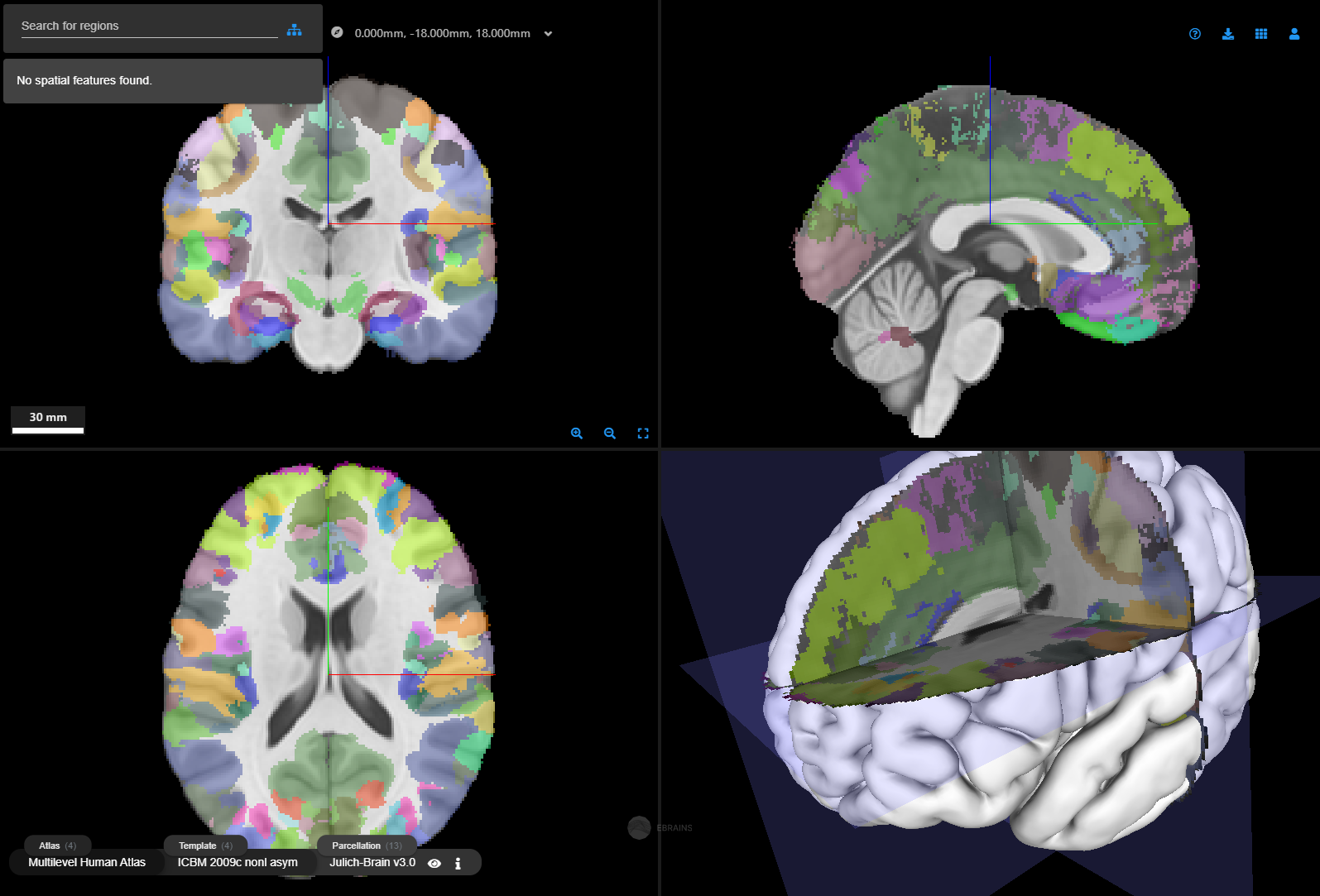Focus the Search for regions field

click(149, 26)
